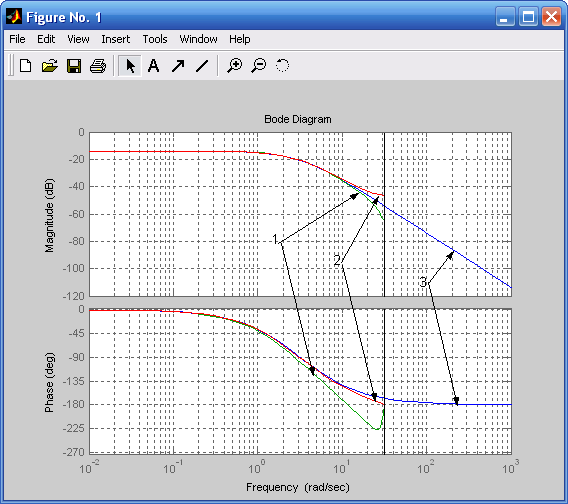568x504 pixels.
Task: Open the Tools menu
Action: tap(155, 39)
